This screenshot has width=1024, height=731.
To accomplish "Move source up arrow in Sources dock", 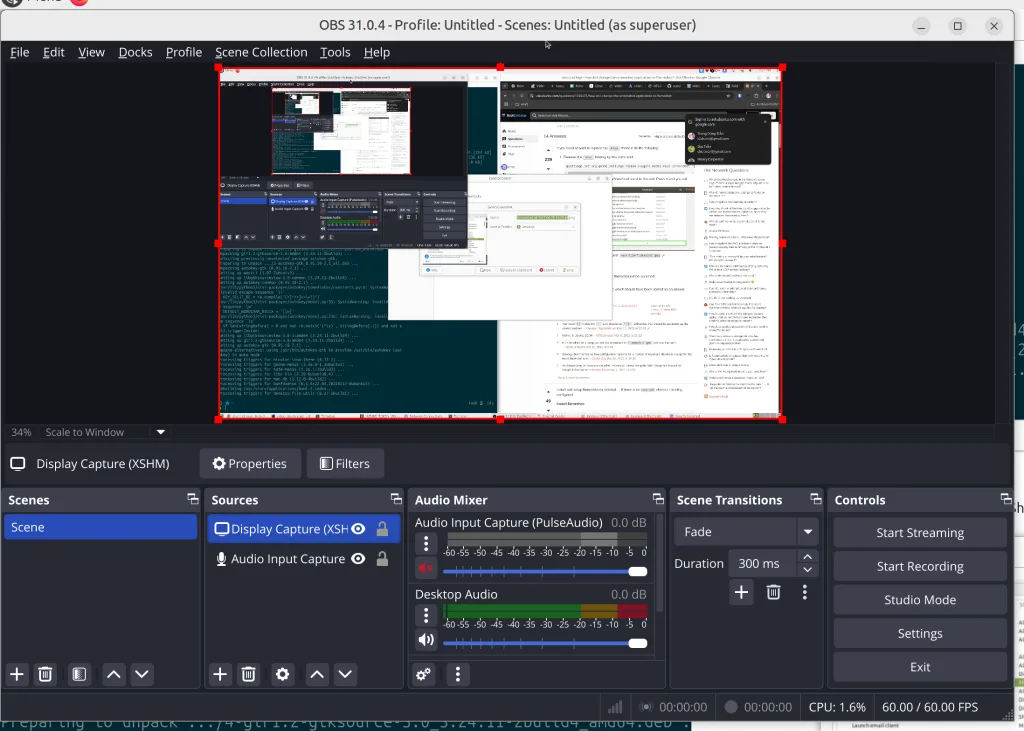I will tap(317, 674).
